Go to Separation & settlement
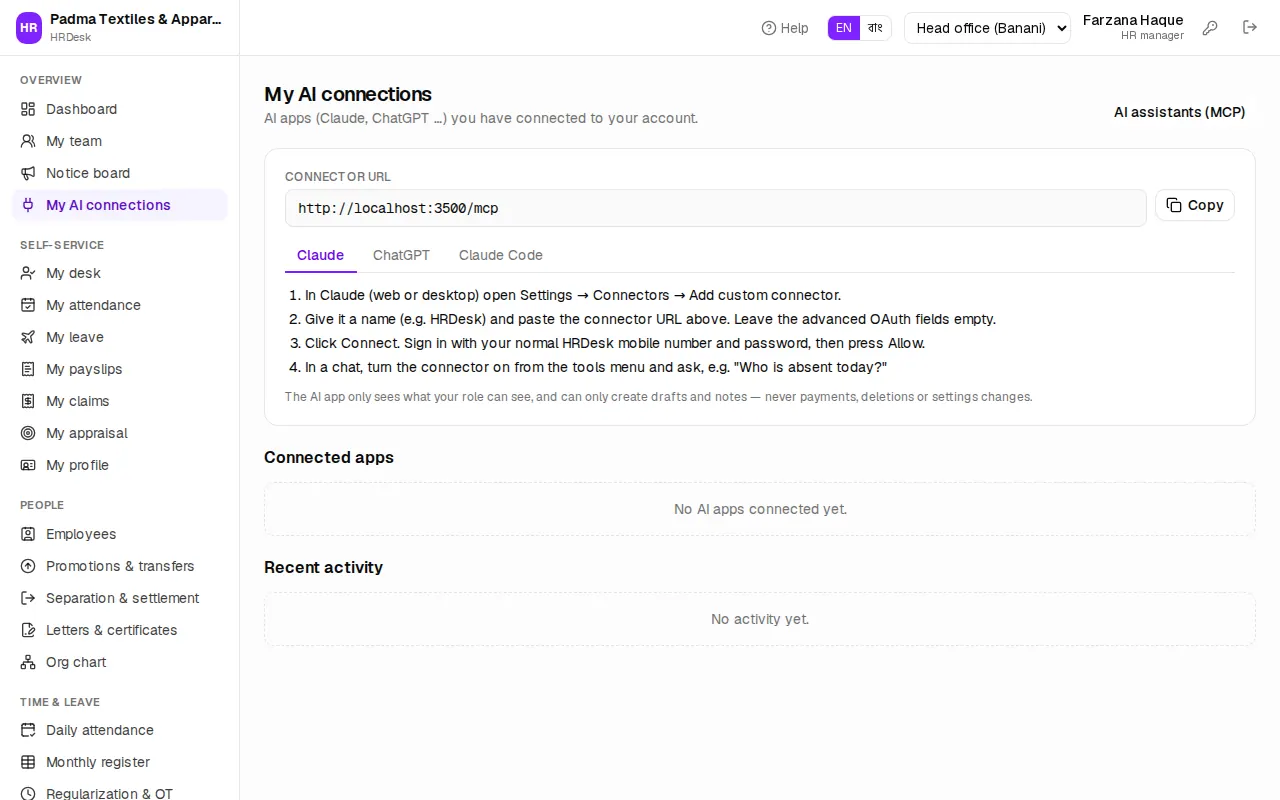 click(120, 598)
